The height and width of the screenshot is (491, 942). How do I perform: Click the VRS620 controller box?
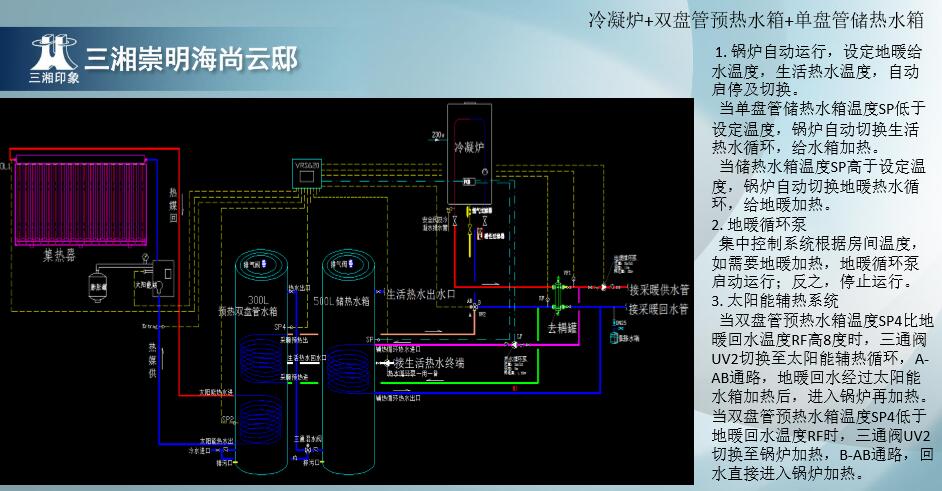click(x=307, y=174)
